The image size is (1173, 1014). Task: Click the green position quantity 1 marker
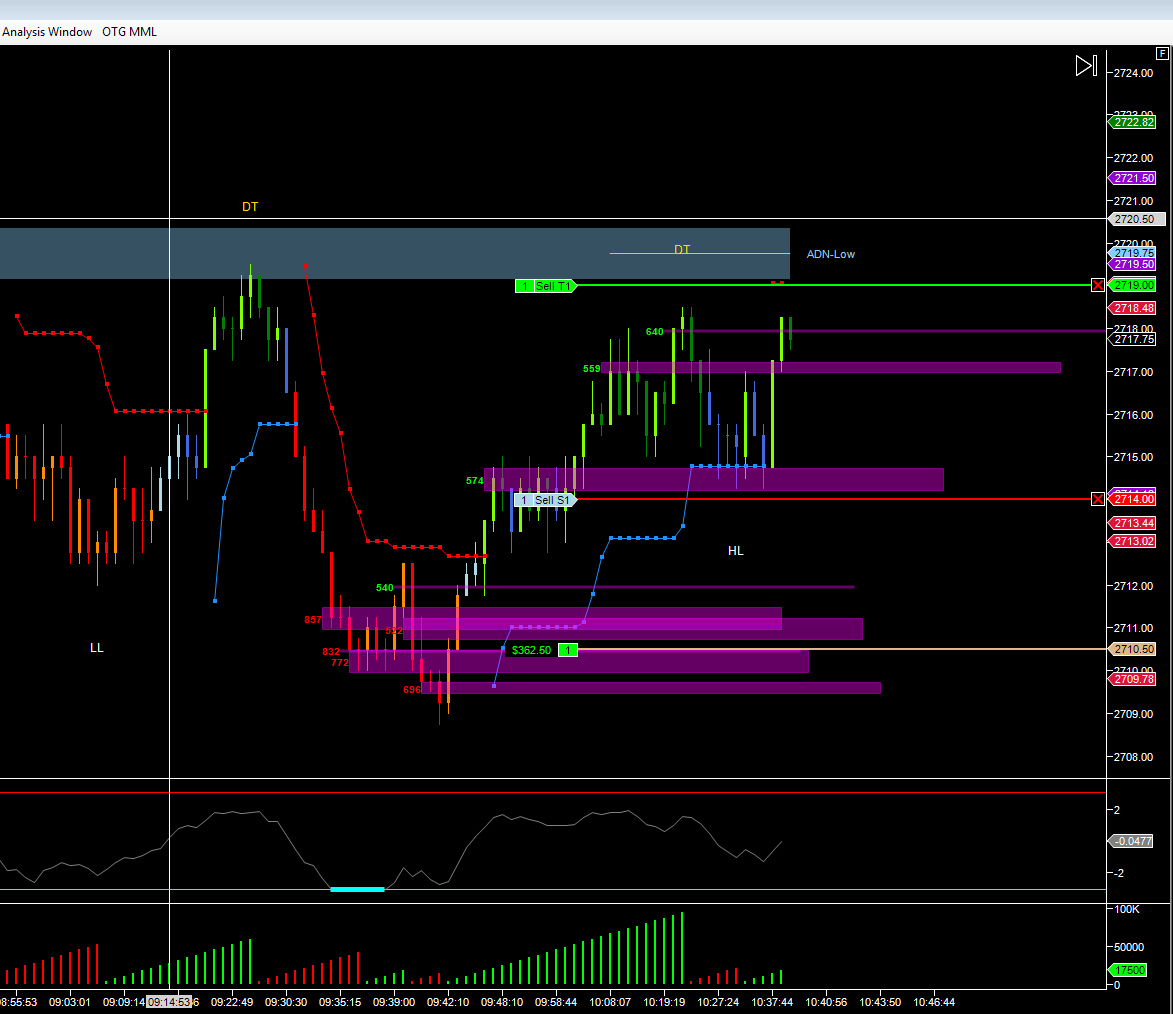coord(569,650)
